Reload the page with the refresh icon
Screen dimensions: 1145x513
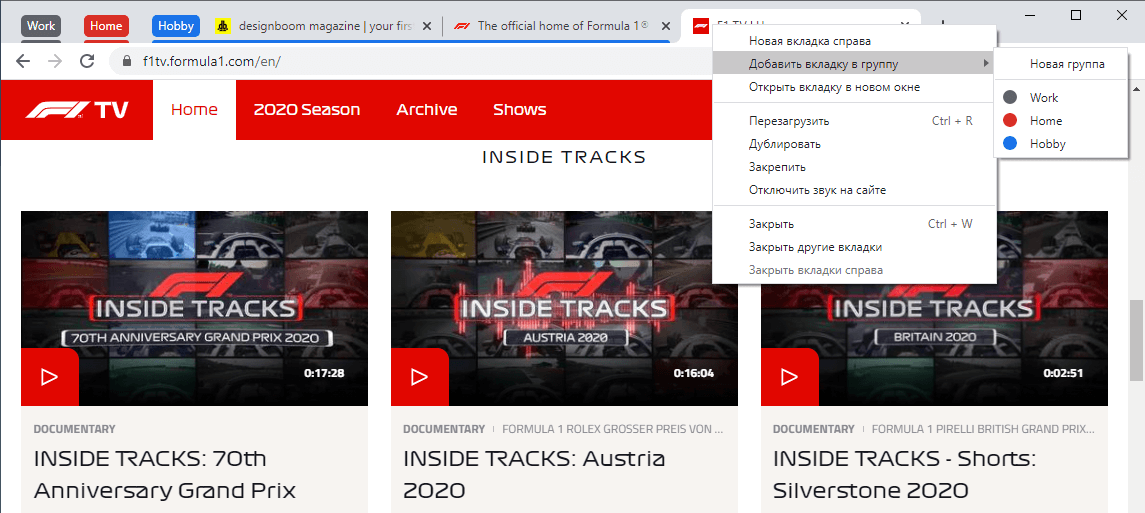coord(88,61)
